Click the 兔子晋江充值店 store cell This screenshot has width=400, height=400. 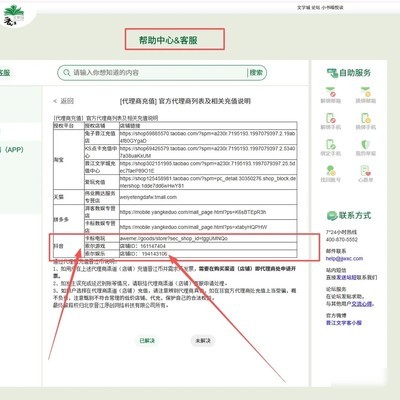pos(102,137)
